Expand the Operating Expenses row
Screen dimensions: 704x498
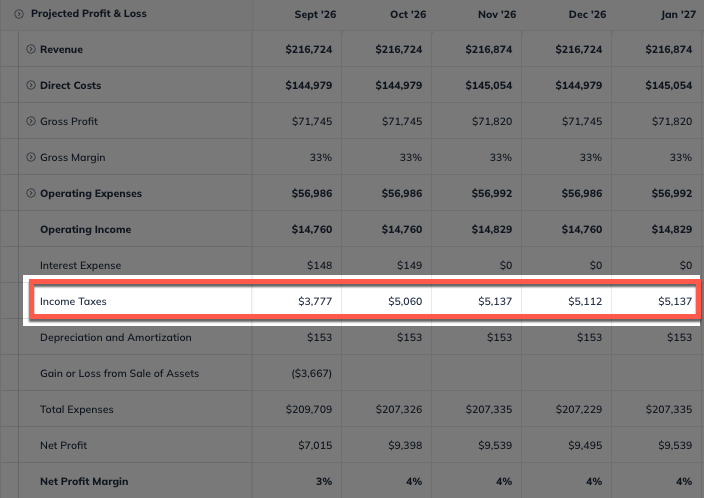pos(31,193)
